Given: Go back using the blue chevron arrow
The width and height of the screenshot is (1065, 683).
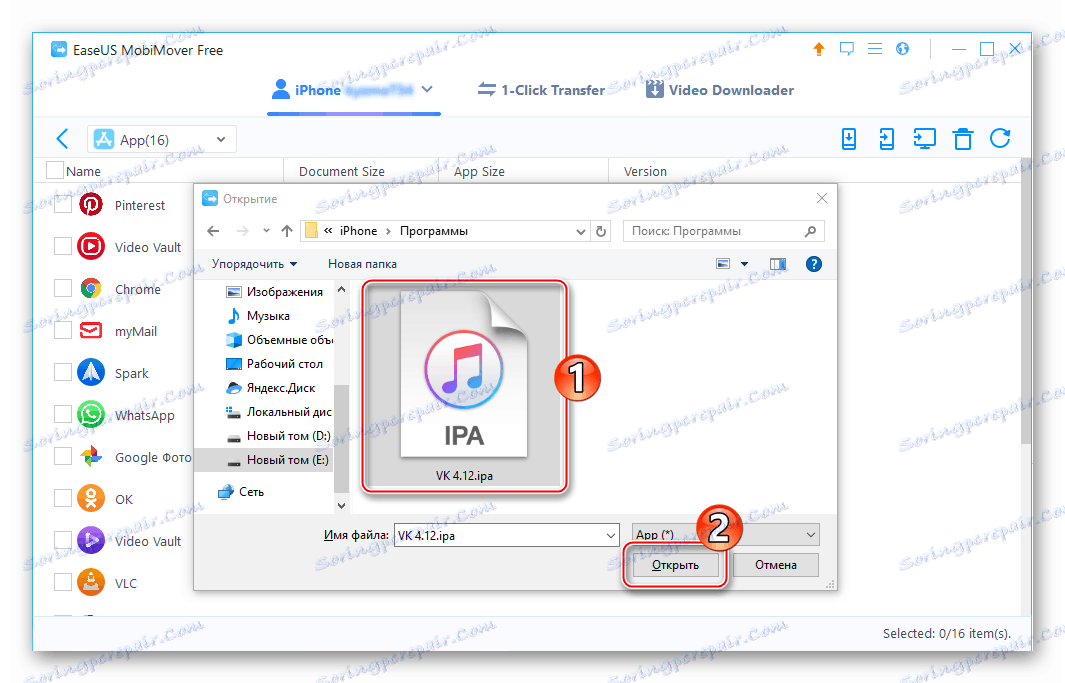Looking at the screenshot, I should click(x=62, y=139).
